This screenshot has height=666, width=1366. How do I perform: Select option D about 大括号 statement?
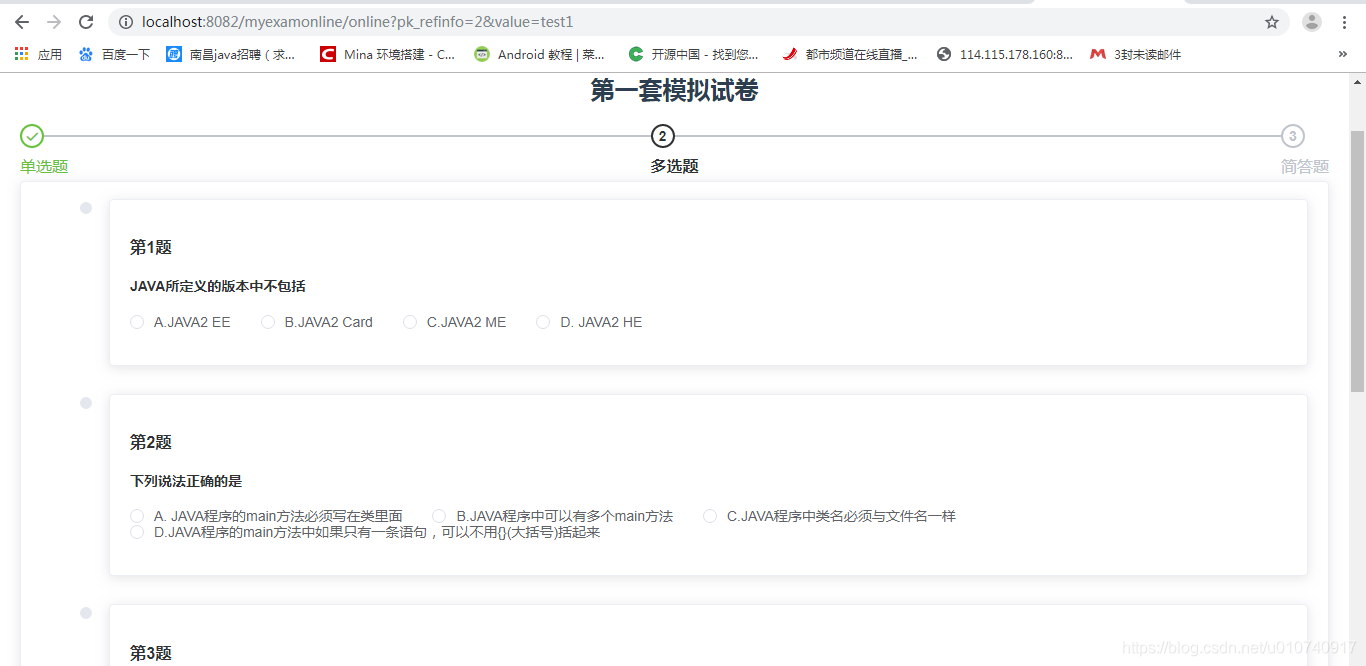click(366, 532)
